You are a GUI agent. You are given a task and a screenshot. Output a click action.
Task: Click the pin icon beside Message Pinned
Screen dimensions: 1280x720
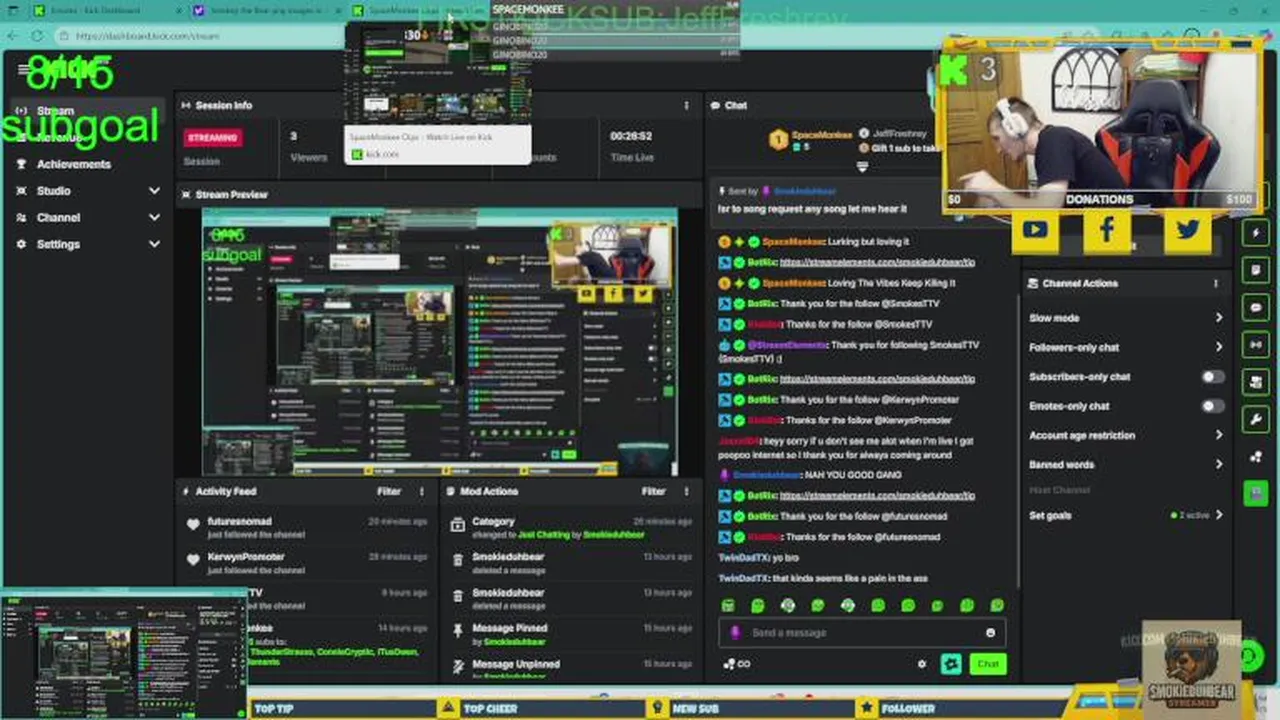tap(457, 631)
